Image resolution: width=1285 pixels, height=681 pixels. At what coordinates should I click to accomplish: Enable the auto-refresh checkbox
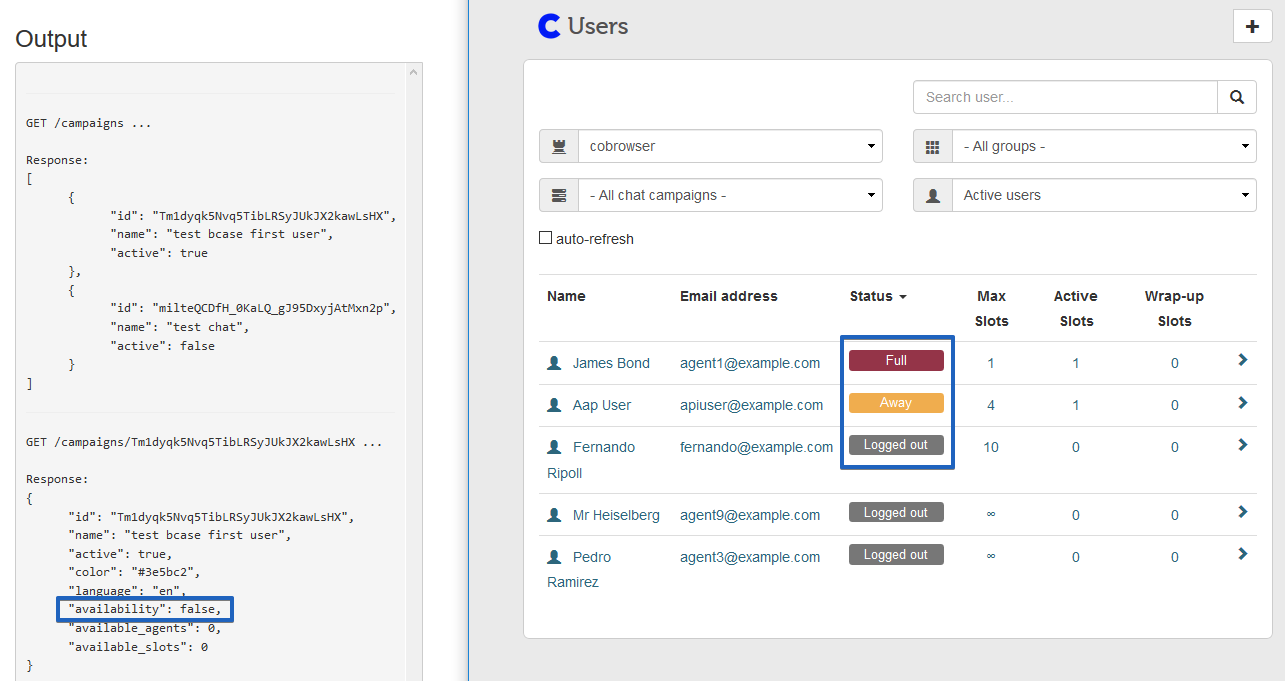click(x=546, y=237)
